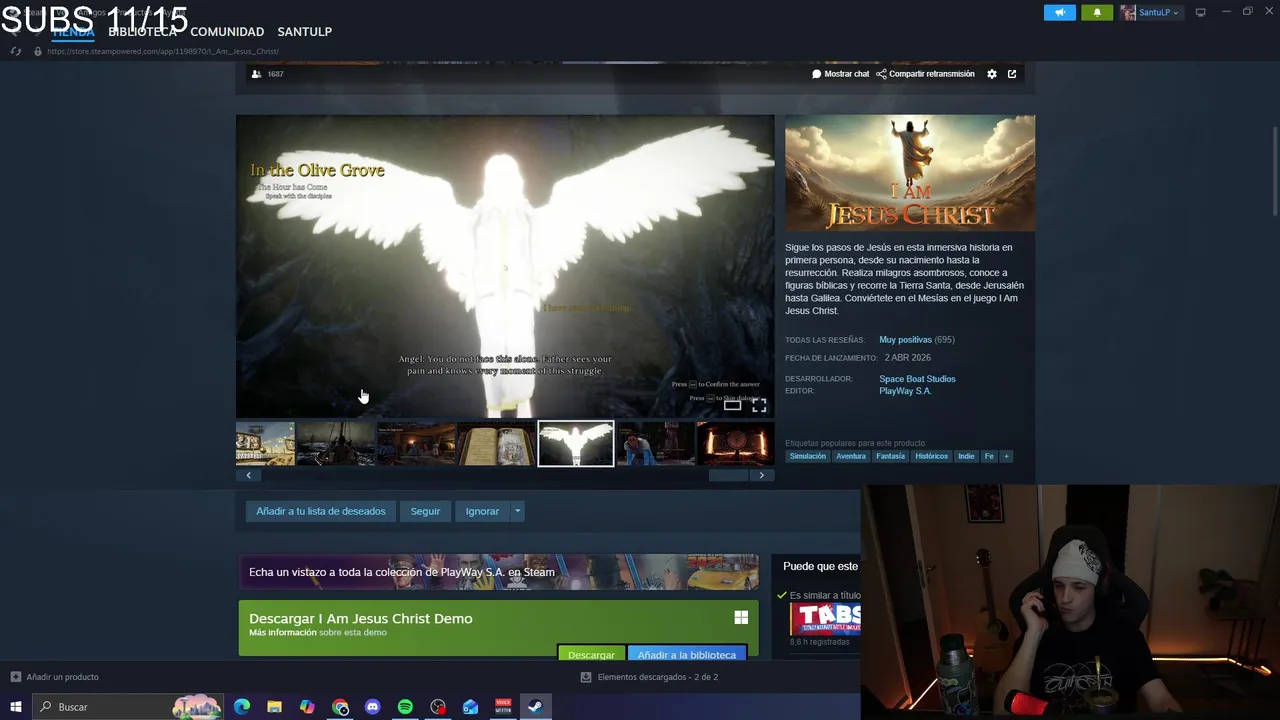Viewport: 1280px width, 720px height.
Task: Click the I Am Jesus Christ header image
Action: [x=910, y=173]
